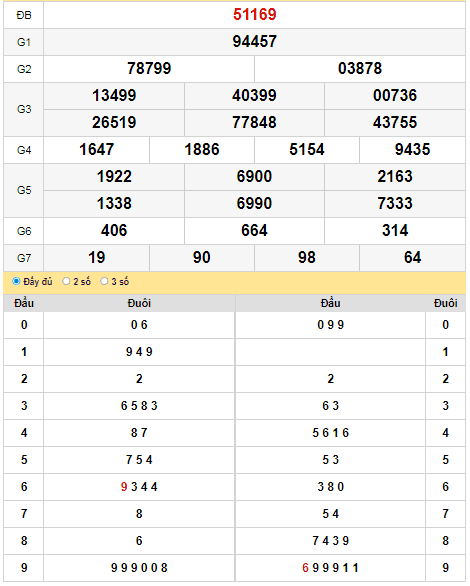Click the G1 prize number 94457

[x=254, y=41]
